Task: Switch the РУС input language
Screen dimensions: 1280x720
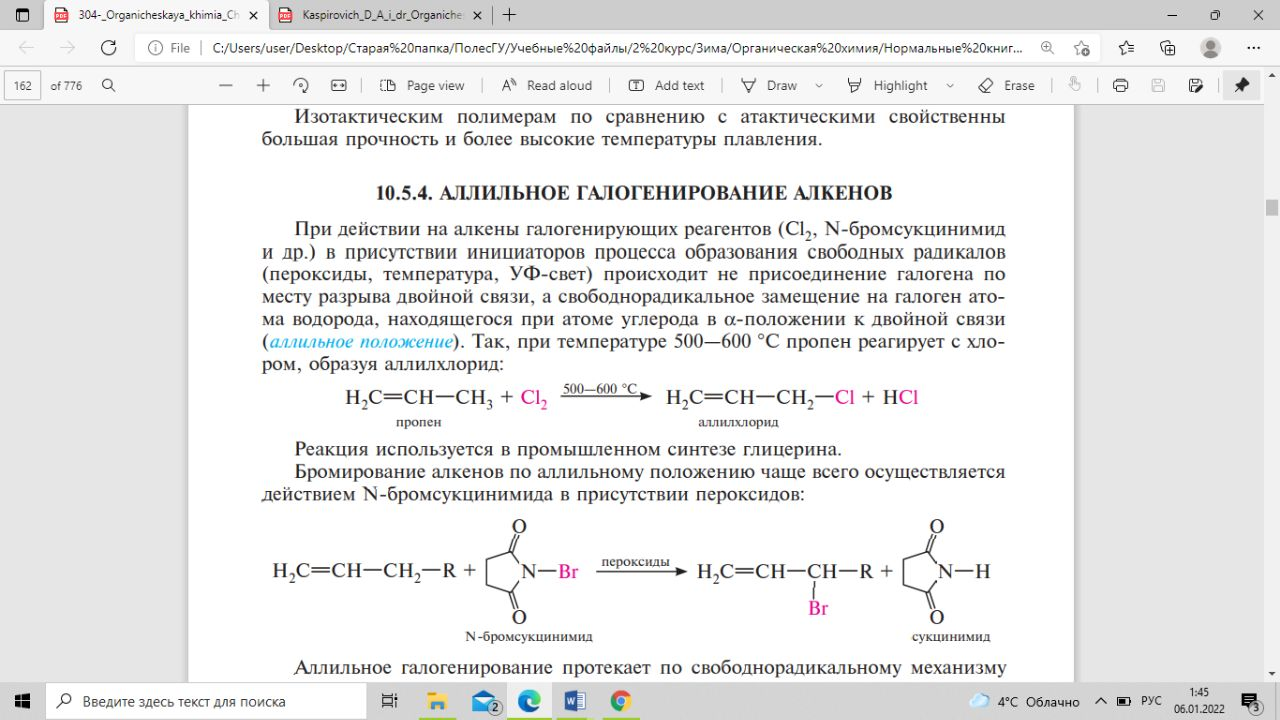Action: point(1151,701)
